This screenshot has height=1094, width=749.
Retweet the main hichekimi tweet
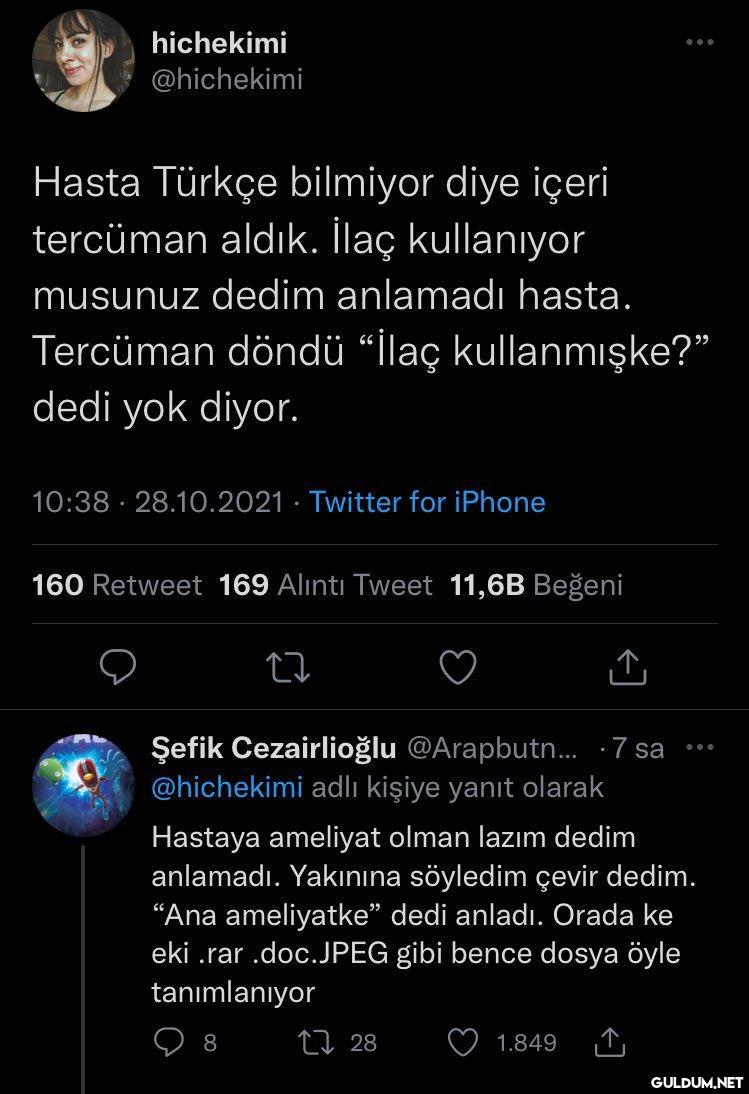click(x=289, y=667)
